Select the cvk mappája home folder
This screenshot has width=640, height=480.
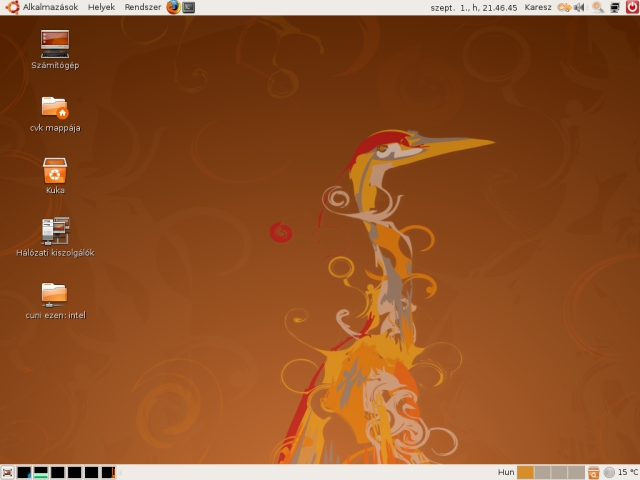[55, 114]
